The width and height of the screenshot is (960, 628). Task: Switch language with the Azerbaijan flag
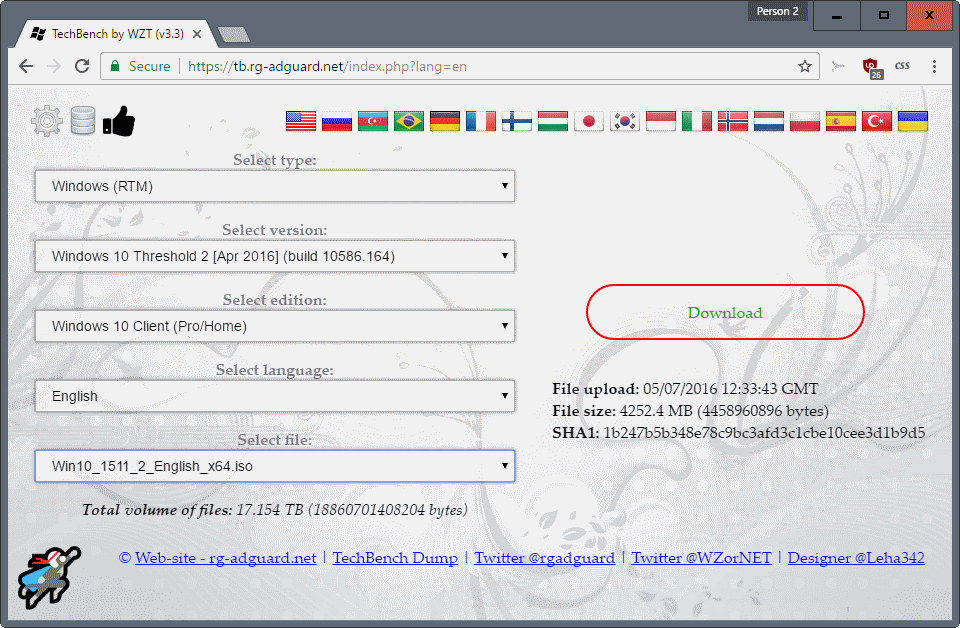click(x=373, y=121)
